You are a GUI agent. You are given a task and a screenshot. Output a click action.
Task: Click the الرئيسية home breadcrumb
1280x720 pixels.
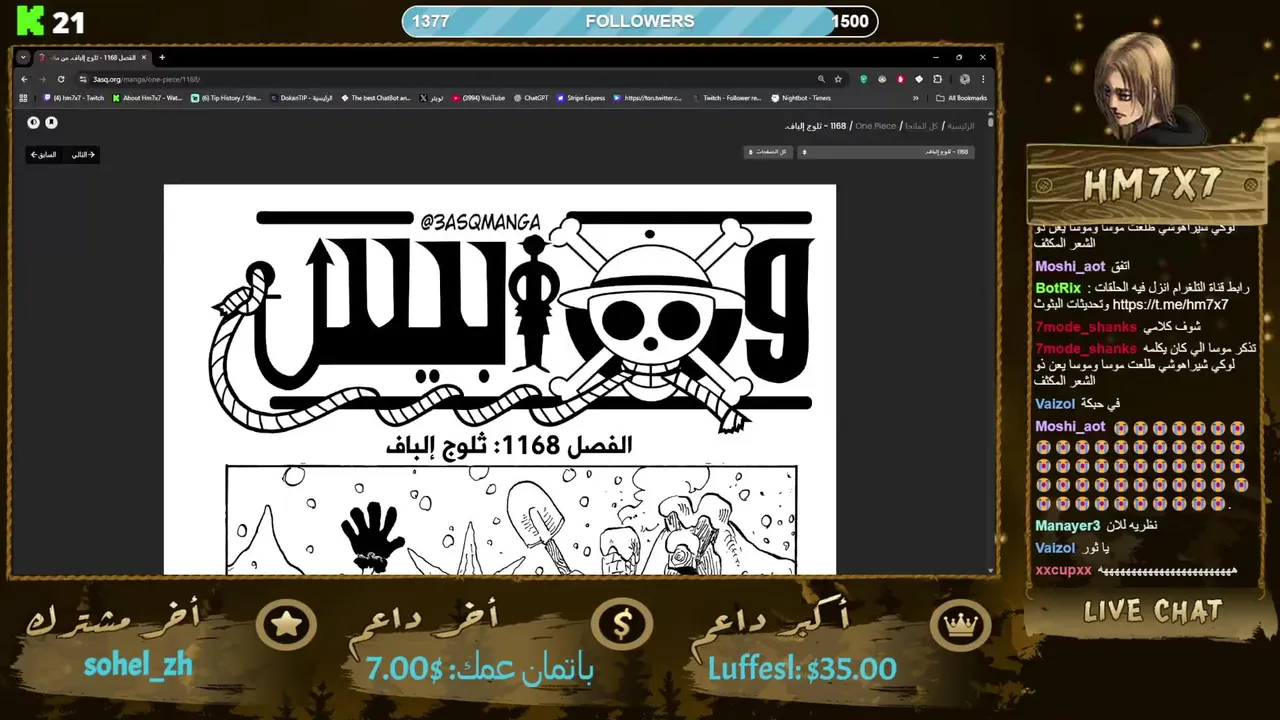pos(961,126)
